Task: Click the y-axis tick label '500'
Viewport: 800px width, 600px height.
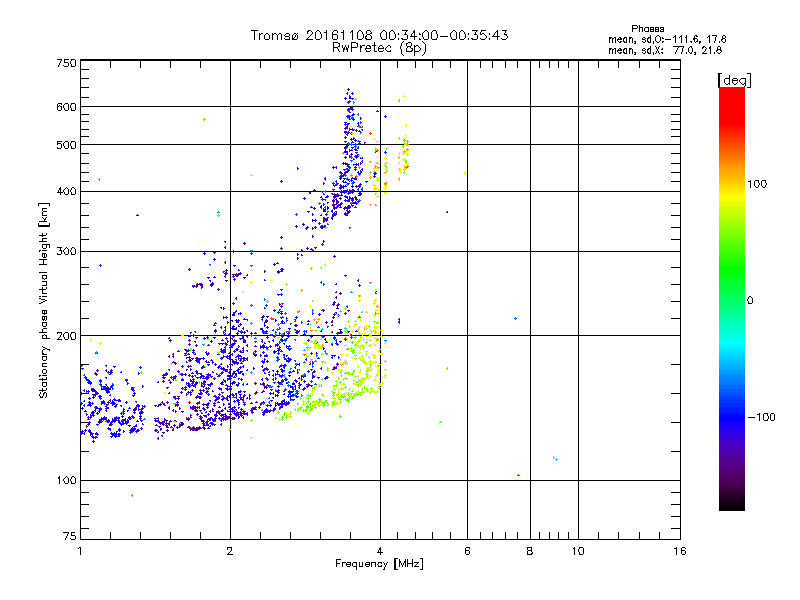Action: [x=67, y=145]
